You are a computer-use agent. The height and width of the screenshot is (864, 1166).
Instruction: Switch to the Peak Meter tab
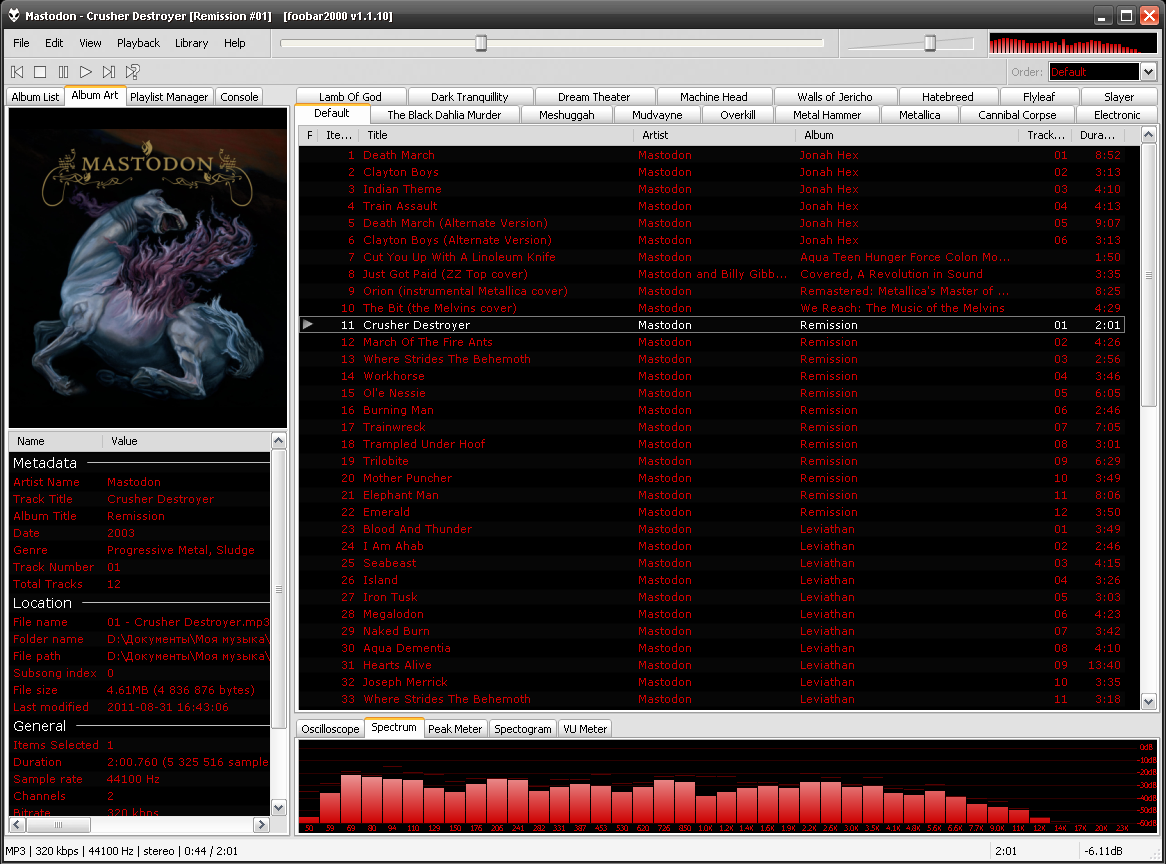[x=455, y=729]
